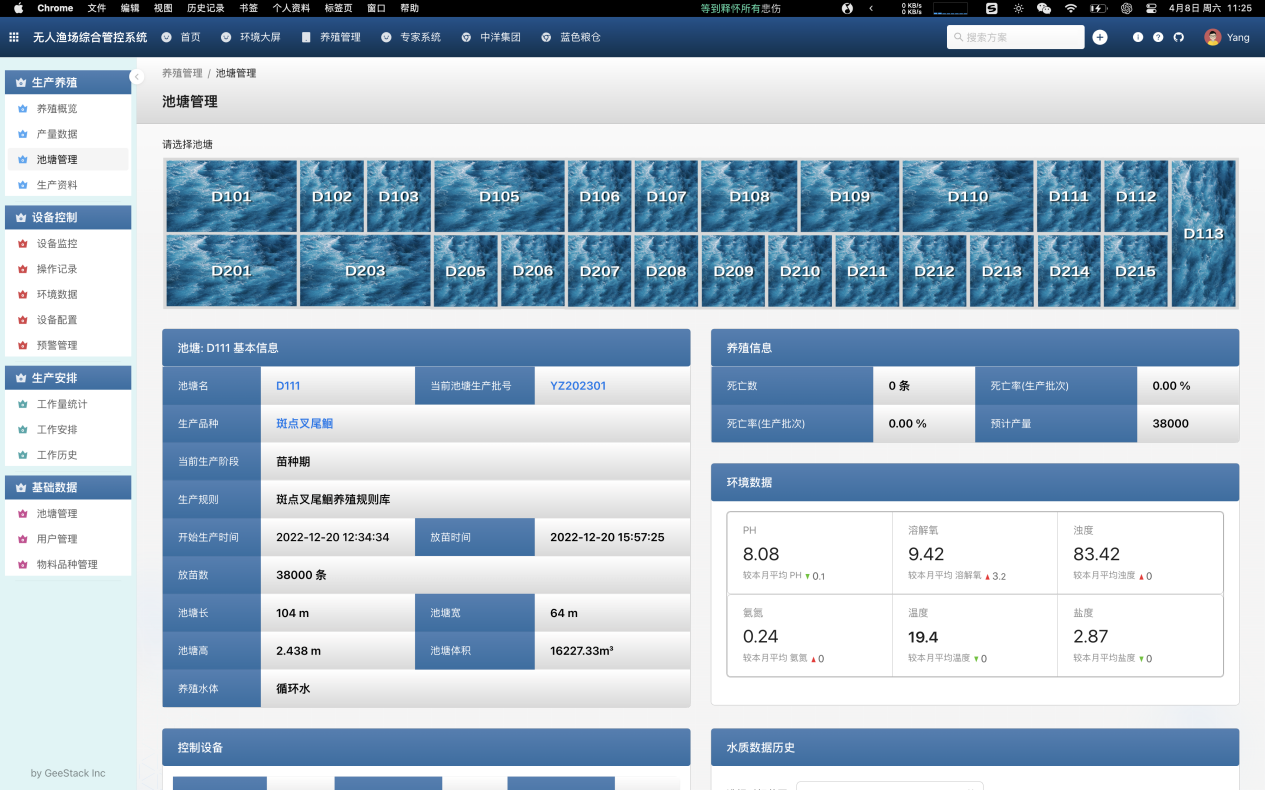The height and width of the screenshot is (790, 1265).
Task: Click the crown icon beside 设备监控
Action: [23, 244]
